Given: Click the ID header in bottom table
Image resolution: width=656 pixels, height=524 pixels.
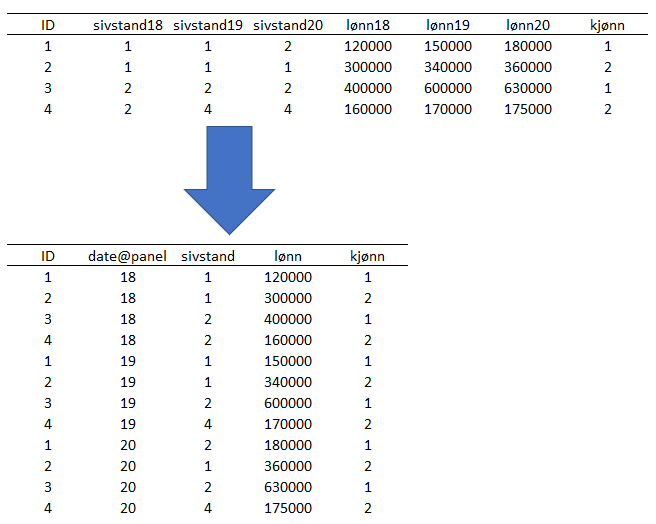Looking at the screenshot, I should [47, 256].
